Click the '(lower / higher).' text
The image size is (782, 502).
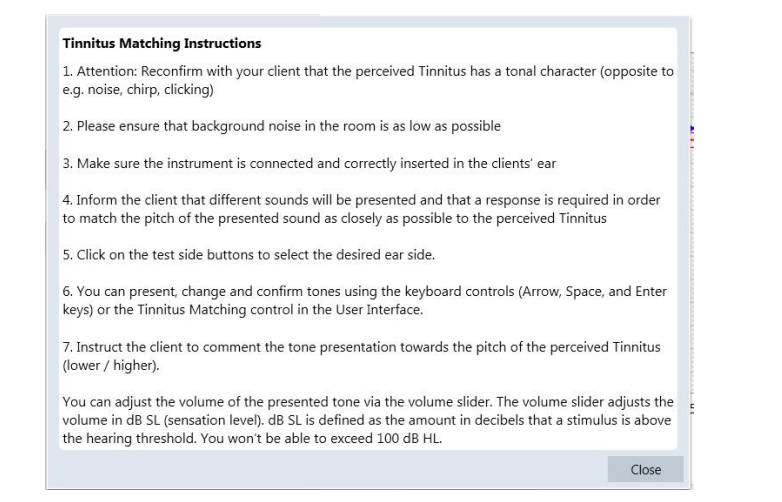point(111,365)
